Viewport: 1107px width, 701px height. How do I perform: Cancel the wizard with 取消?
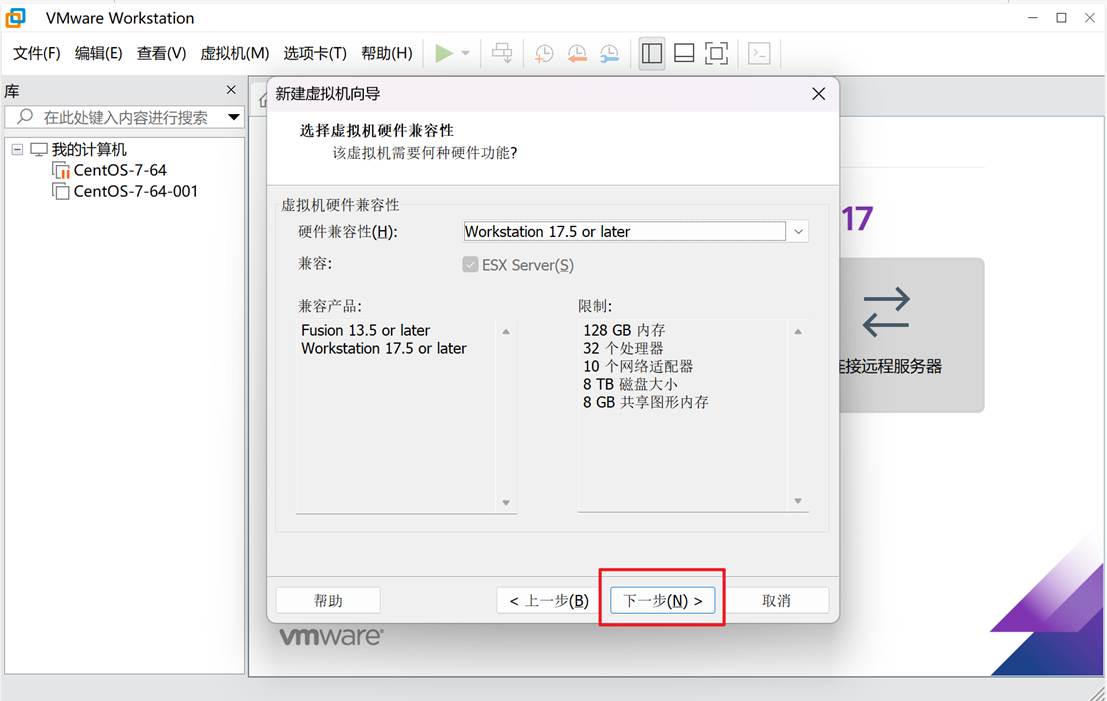tap(777, 601)
